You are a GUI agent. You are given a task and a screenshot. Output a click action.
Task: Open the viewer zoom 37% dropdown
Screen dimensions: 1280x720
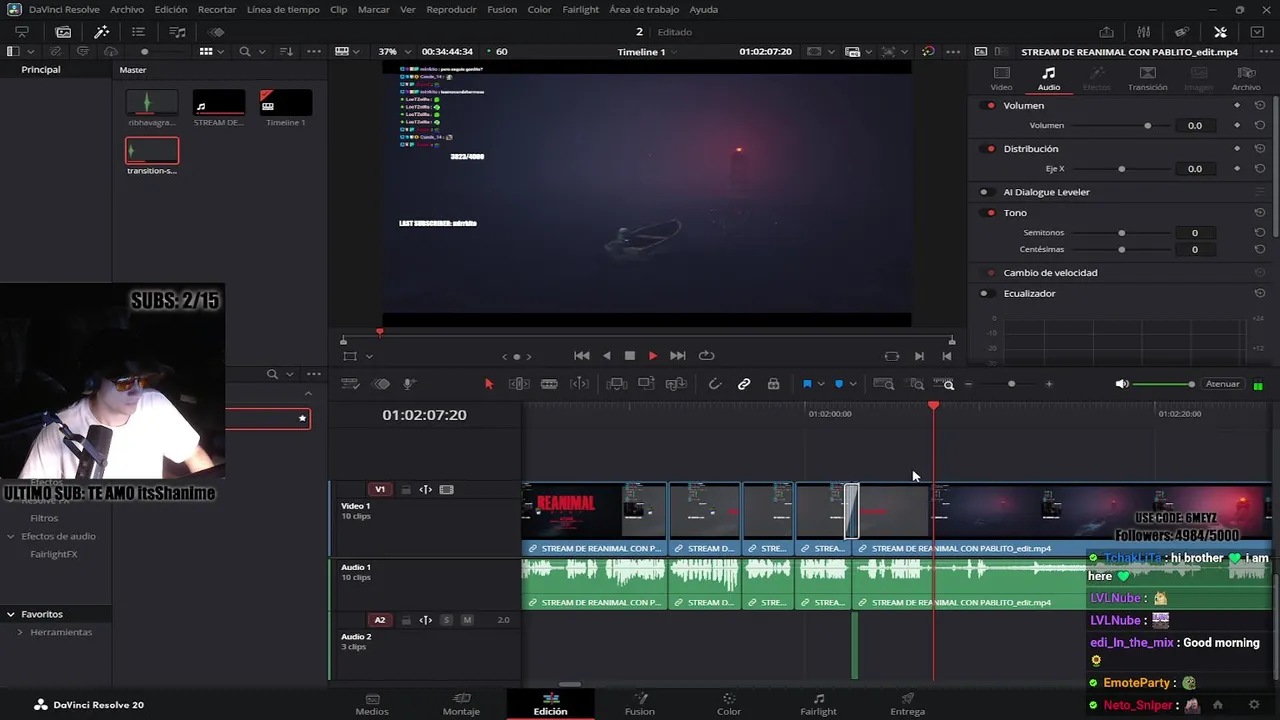pos(394,51)
